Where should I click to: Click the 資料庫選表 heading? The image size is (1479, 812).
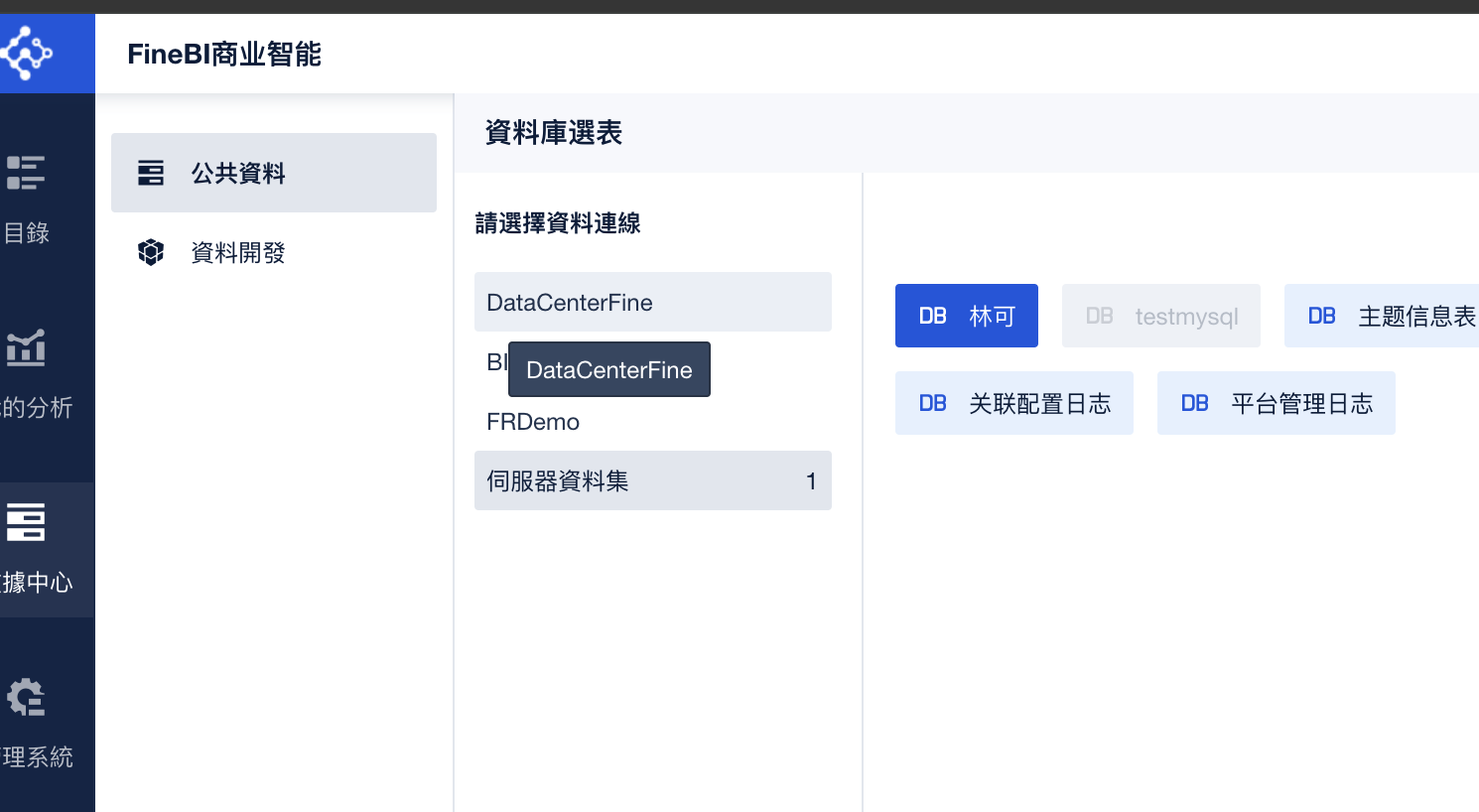[x=554, y=132]
